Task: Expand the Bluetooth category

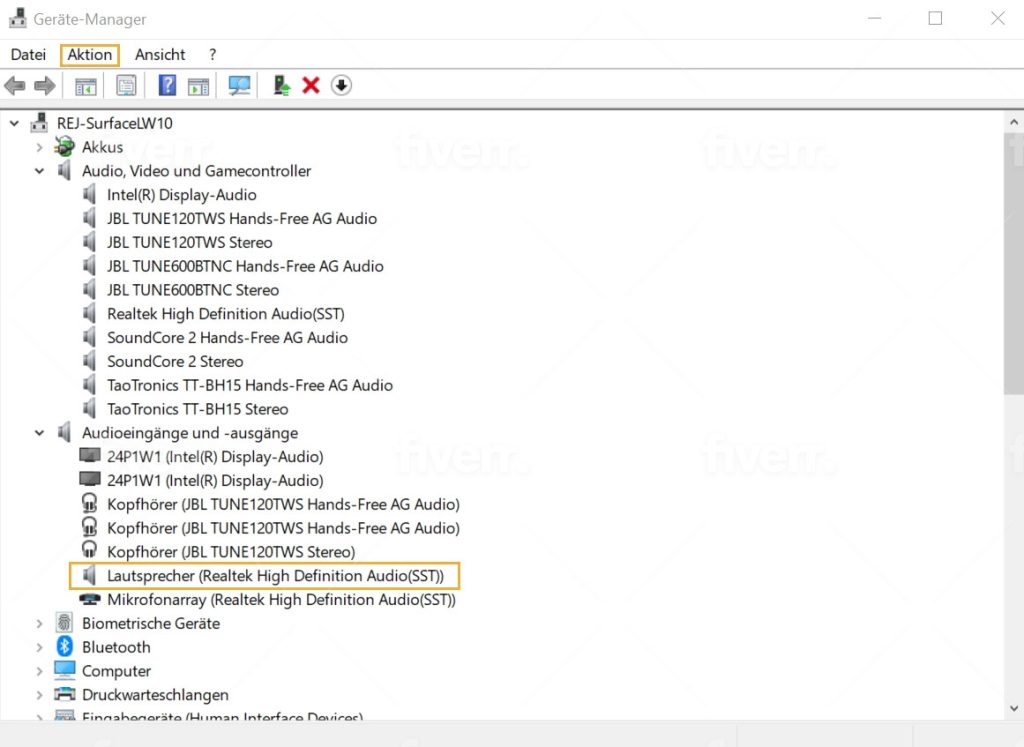Action: 40,647
